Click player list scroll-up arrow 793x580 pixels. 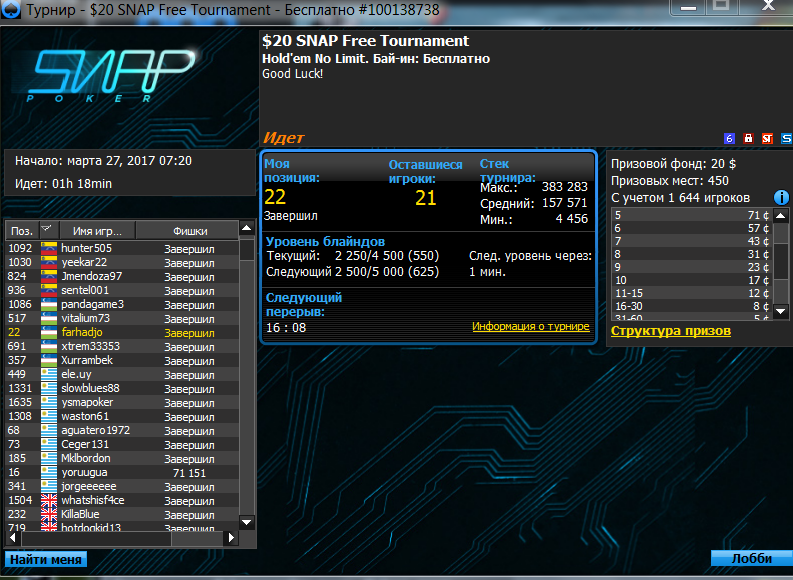pyautogui.click(x=246, y=228)
